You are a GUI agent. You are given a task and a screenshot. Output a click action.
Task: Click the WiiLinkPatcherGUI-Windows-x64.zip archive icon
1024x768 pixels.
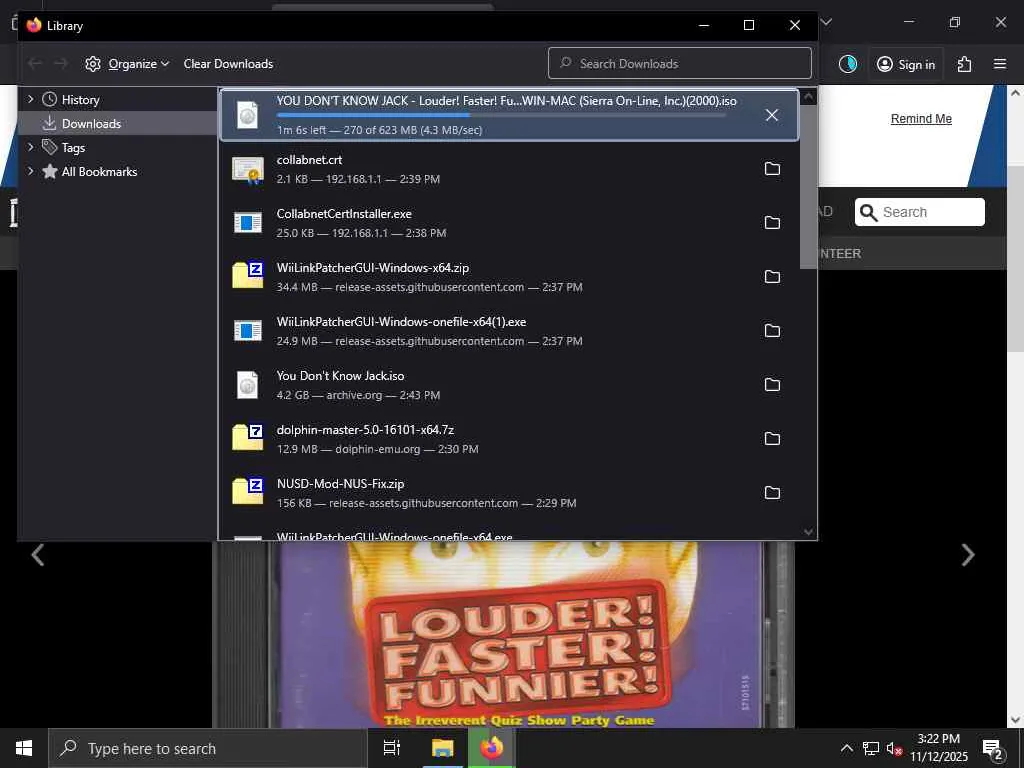(x=248, y=275)
